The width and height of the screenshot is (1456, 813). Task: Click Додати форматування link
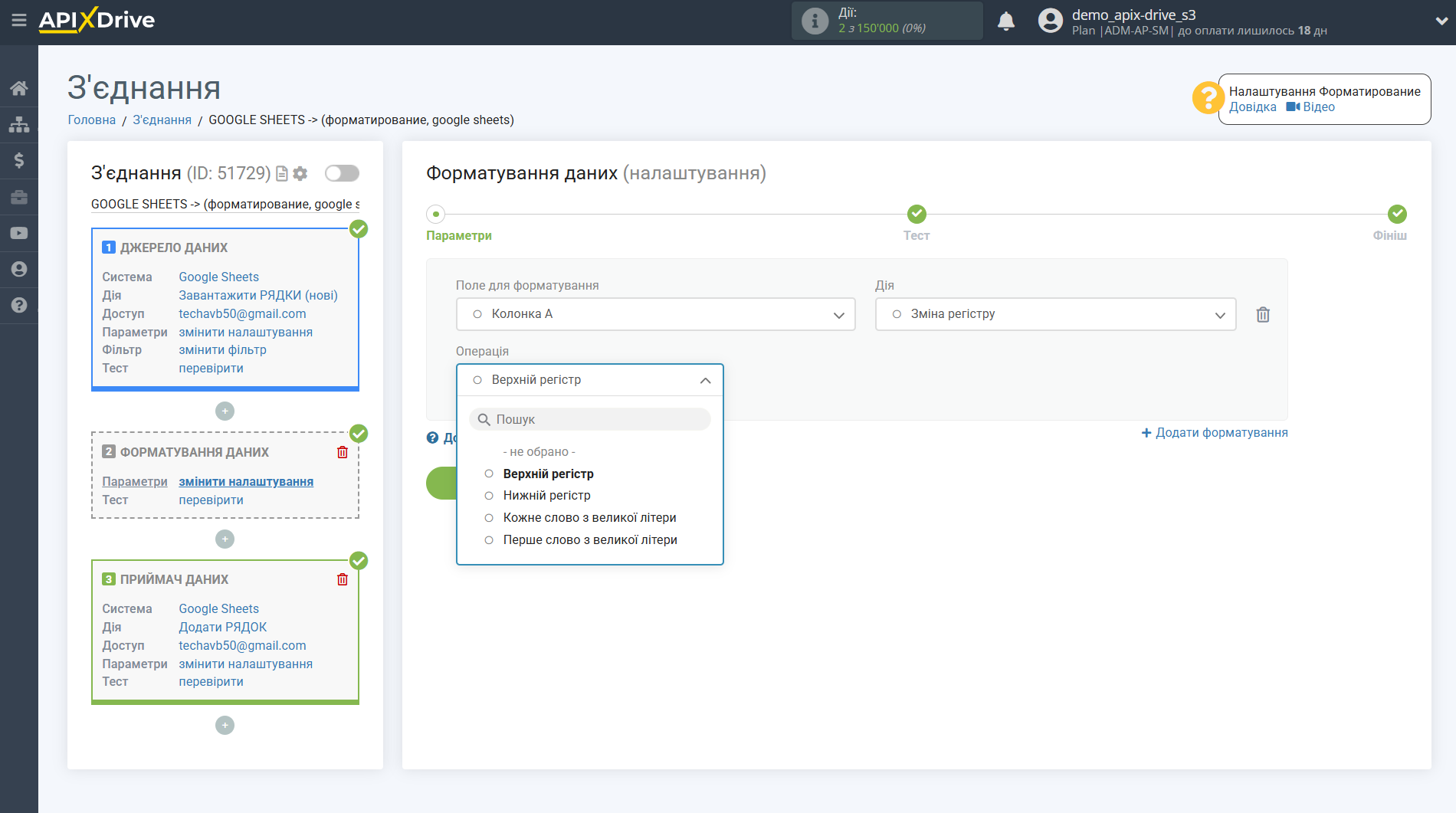pos(1215,433)
